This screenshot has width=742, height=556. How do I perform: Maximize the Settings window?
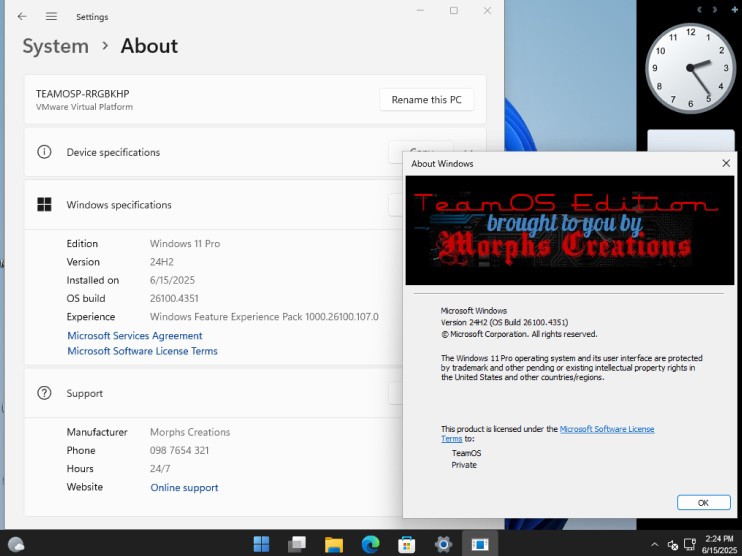click(454, 10)
